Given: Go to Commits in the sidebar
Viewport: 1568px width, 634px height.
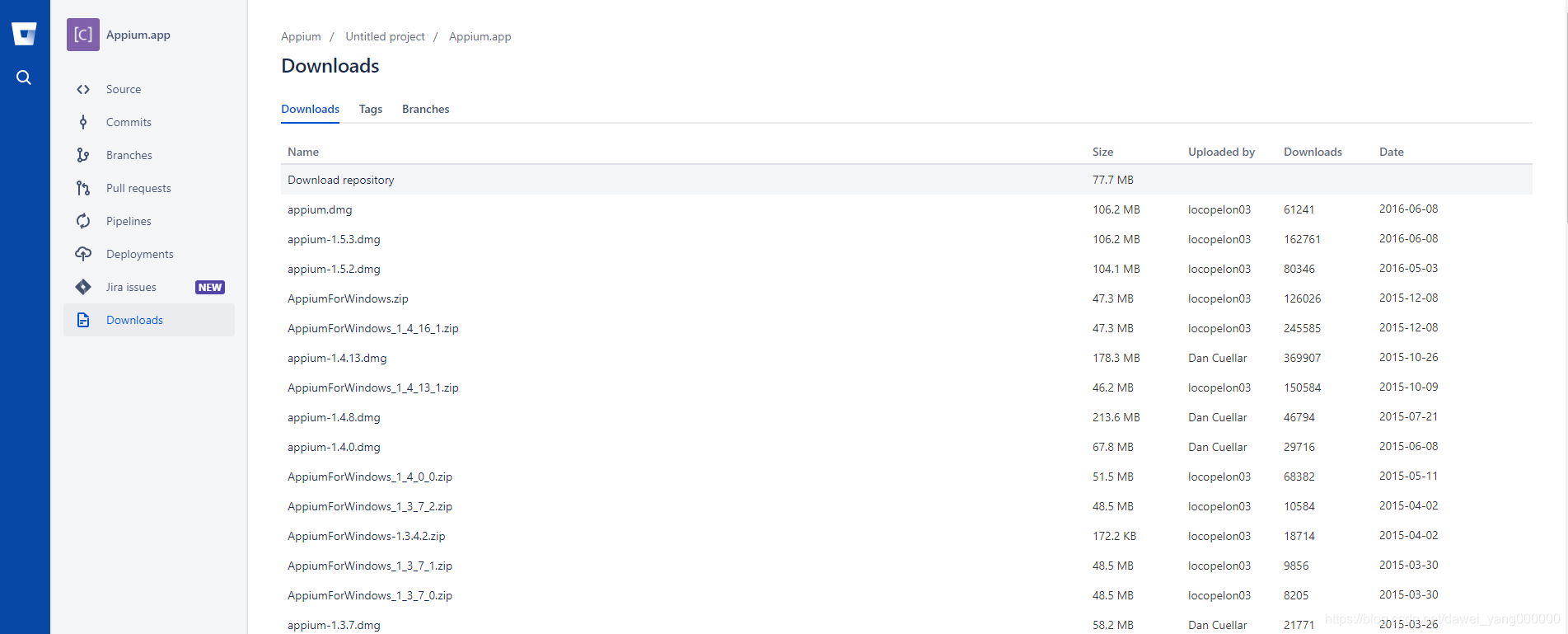Looking at the screenshot, I should tap(129, 122).
